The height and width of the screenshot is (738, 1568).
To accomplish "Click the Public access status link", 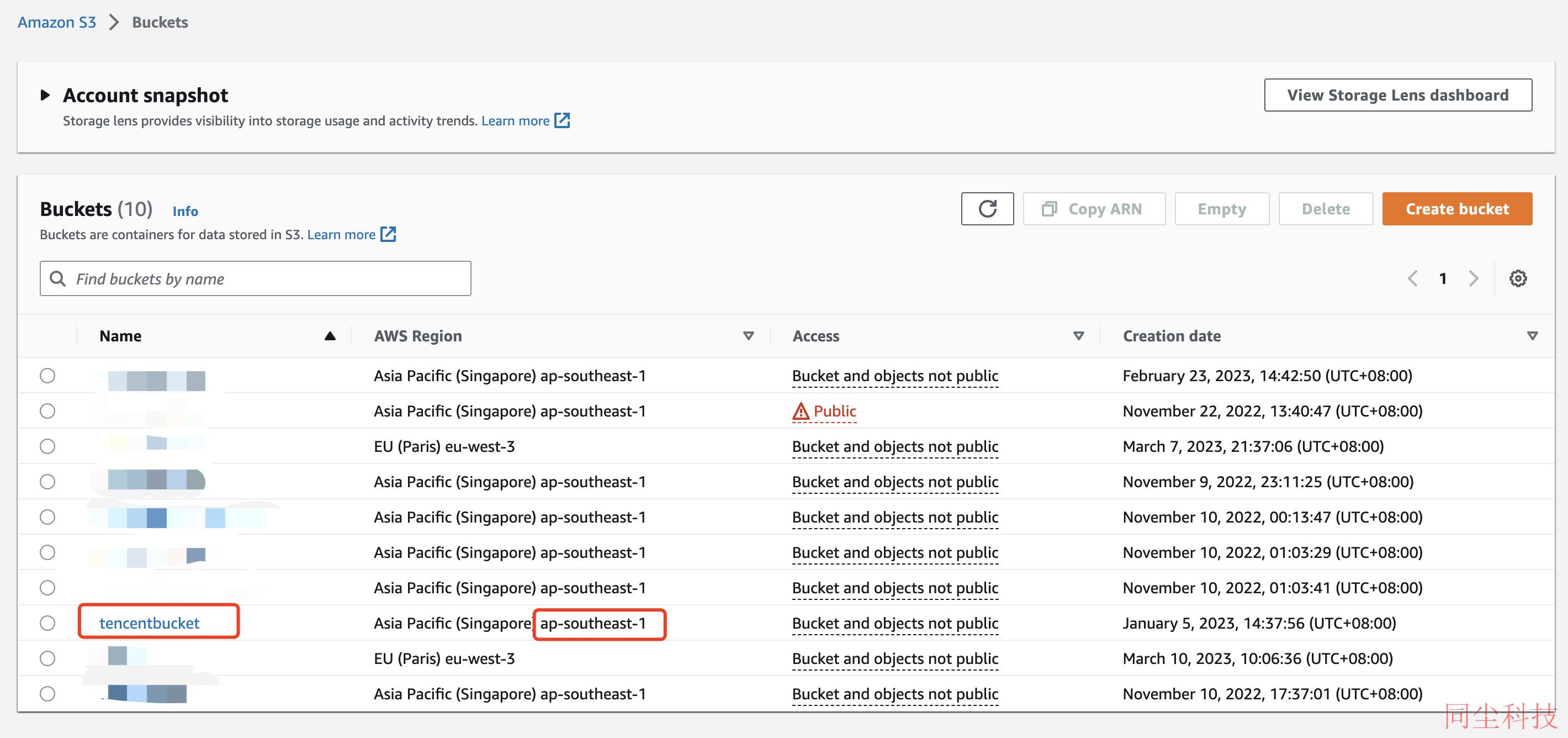I will [835, 411].
